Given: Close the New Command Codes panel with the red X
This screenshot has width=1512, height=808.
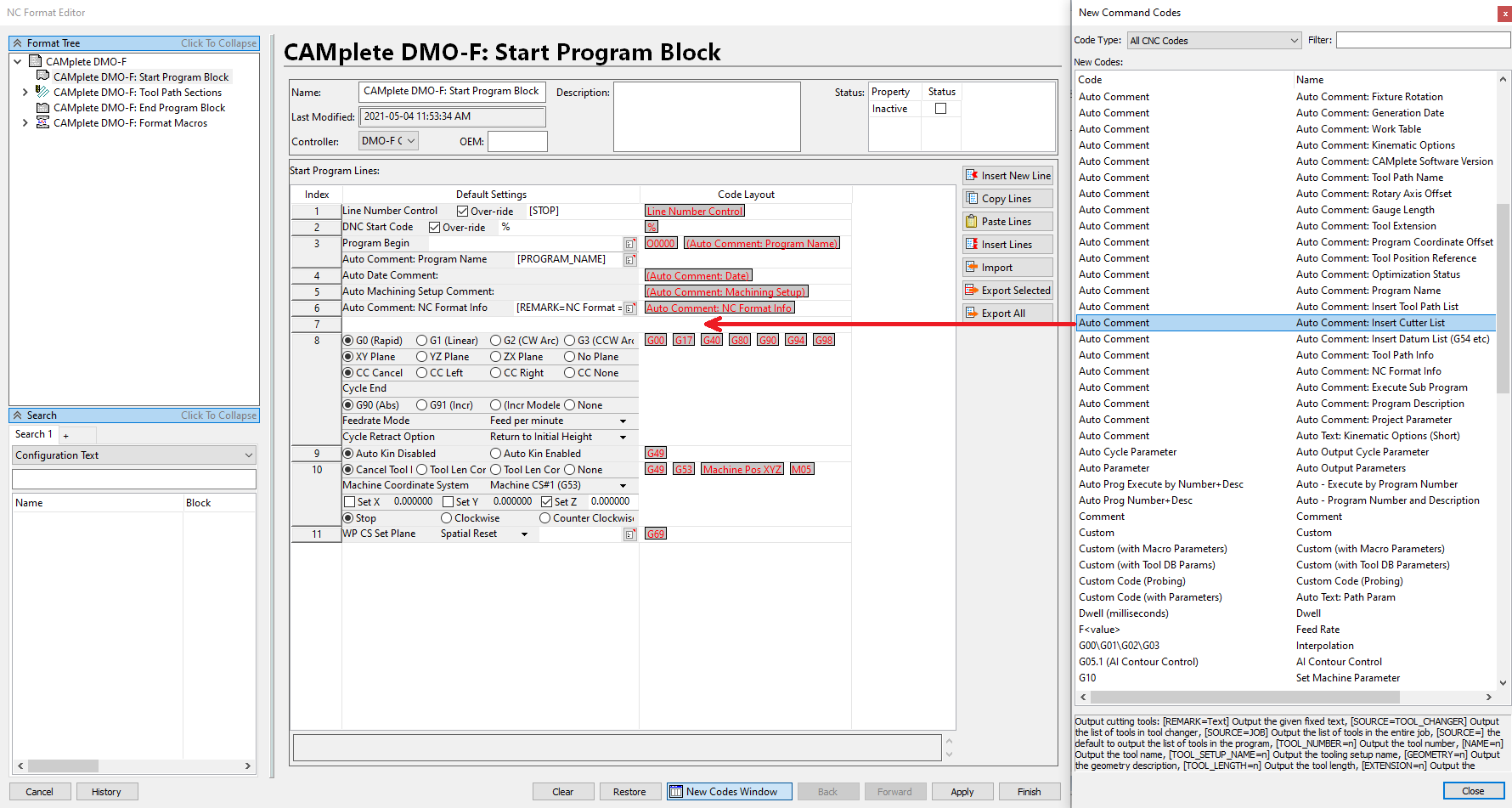Looking at the screenshot, I should (x=1504, y=14).
